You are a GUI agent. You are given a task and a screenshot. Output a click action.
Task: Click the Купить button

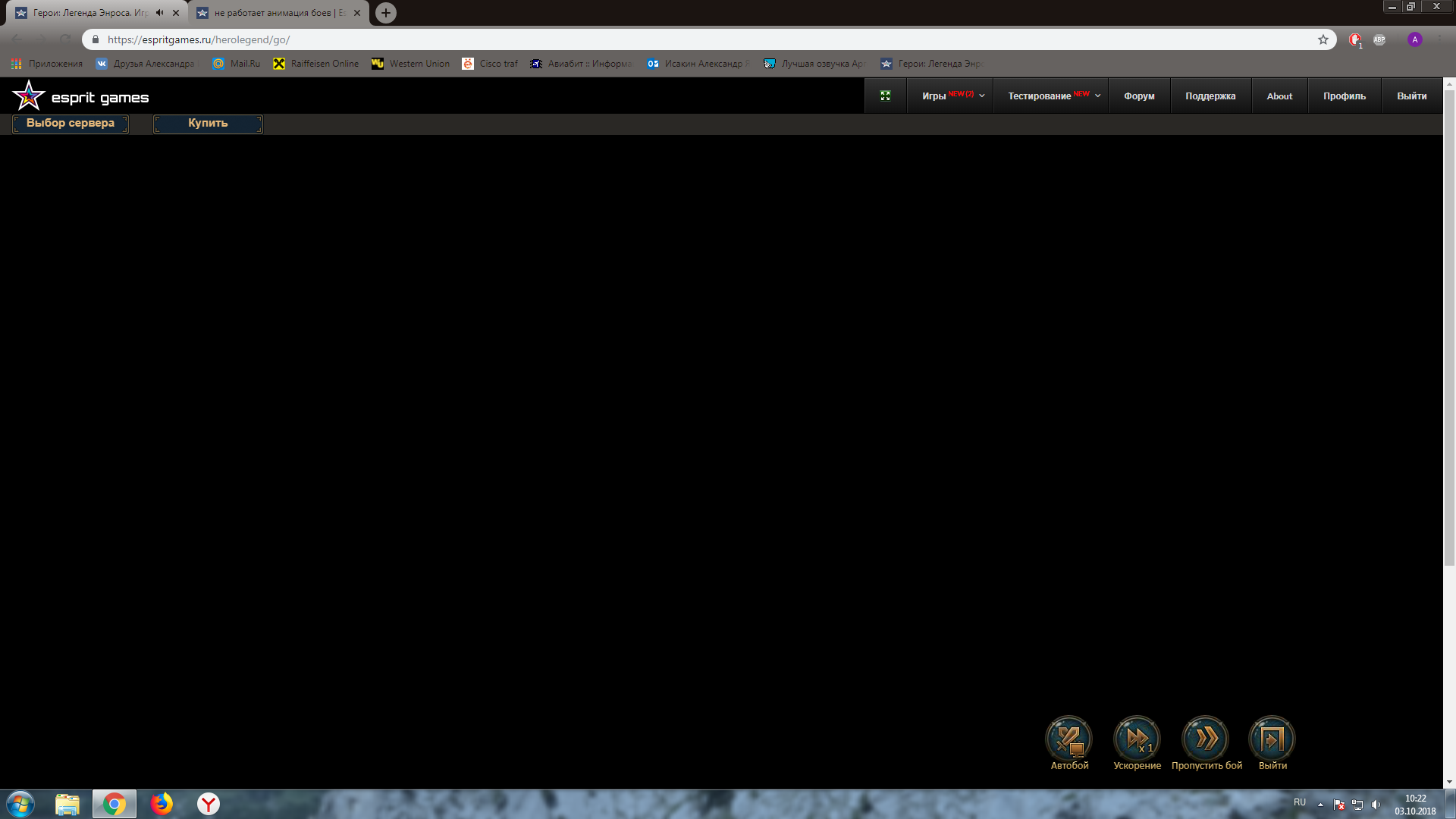tap(208, 124)
